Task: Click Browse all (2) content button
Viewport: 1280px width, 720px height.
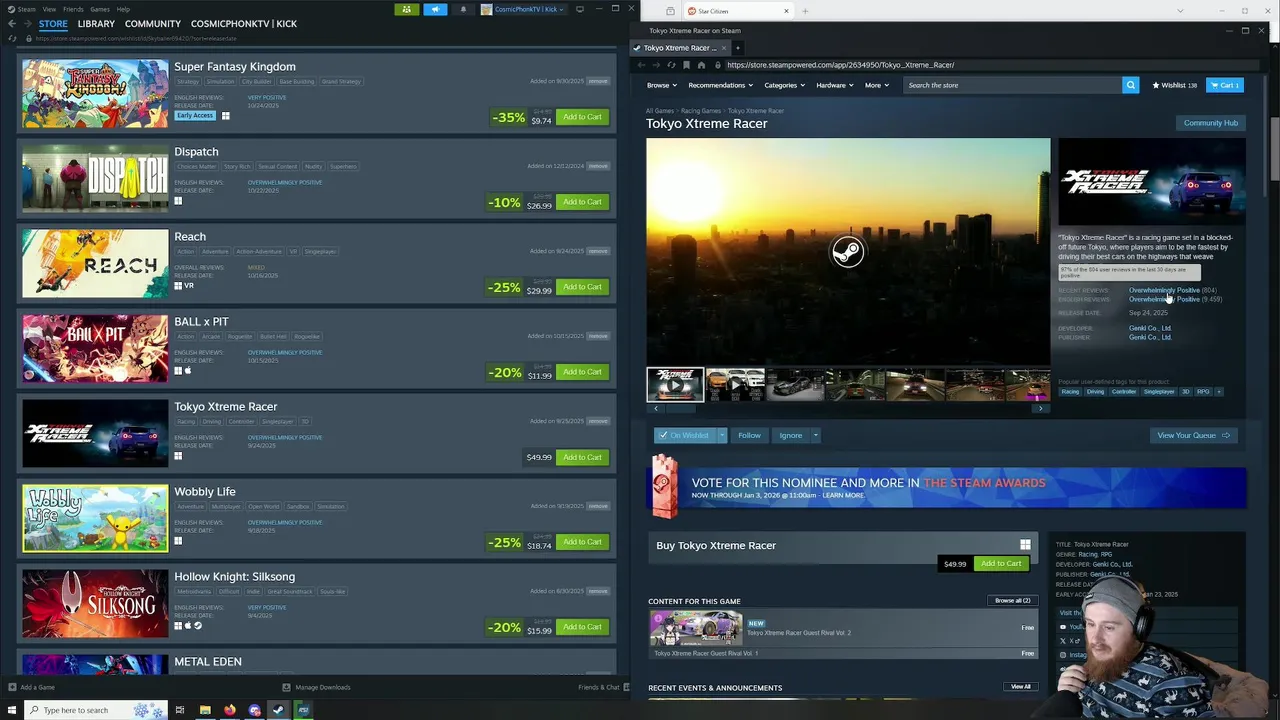Action: point(1012,600)
